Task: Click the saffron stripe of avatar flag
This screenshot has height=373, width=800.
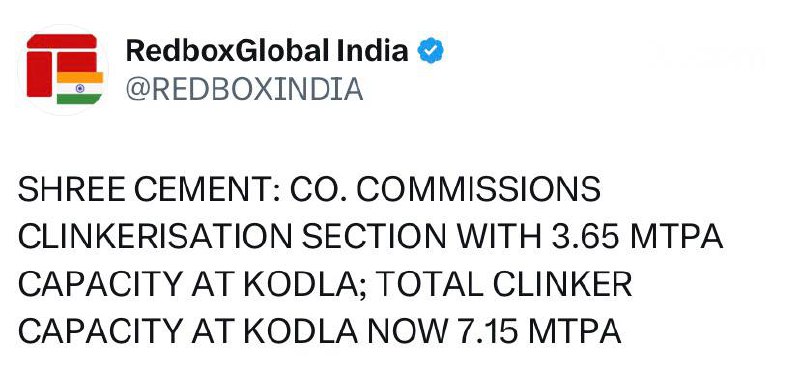Action: tap(80, 78)
